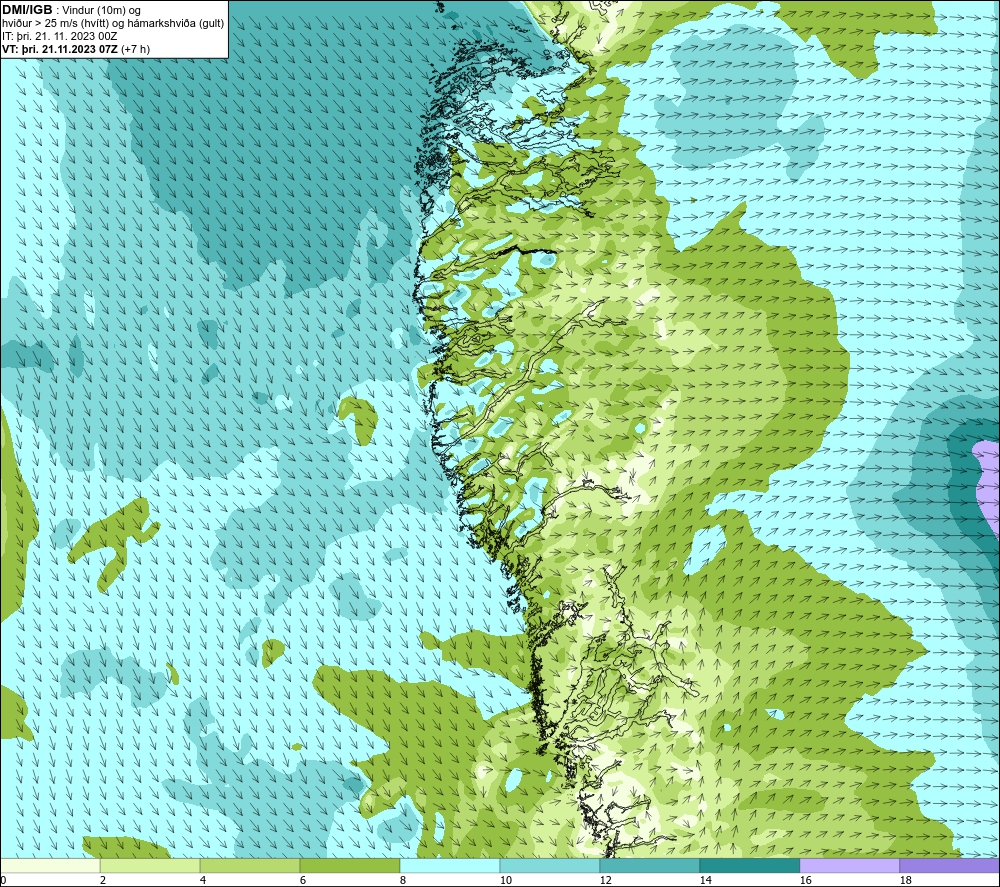Pick the 12–14 m/s teal swatch
The image size is (1000, 887).
[649, 865]
